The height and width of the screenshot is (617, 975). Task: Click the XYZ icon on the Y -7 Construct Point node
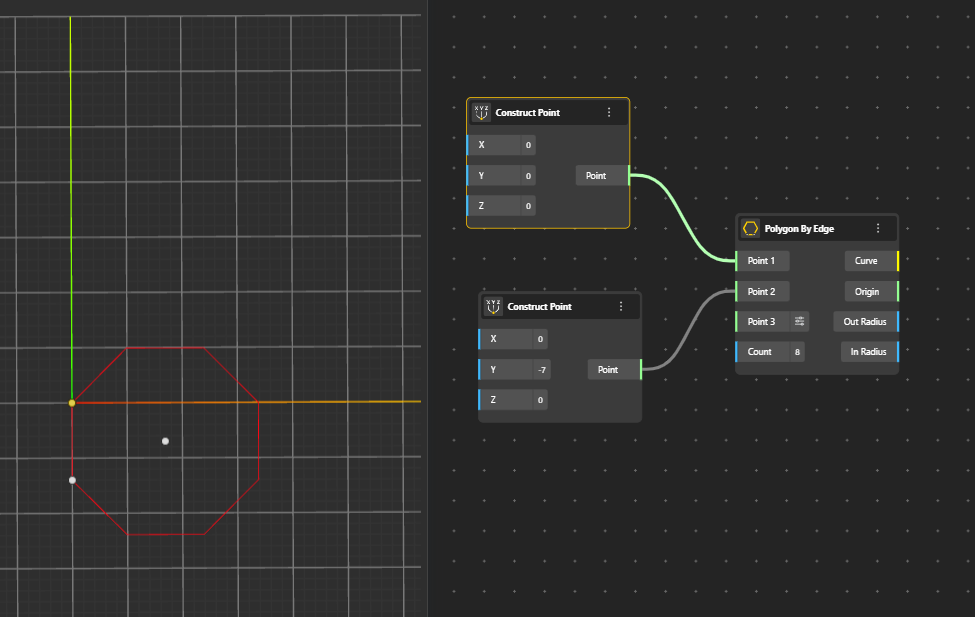point(493,307)
